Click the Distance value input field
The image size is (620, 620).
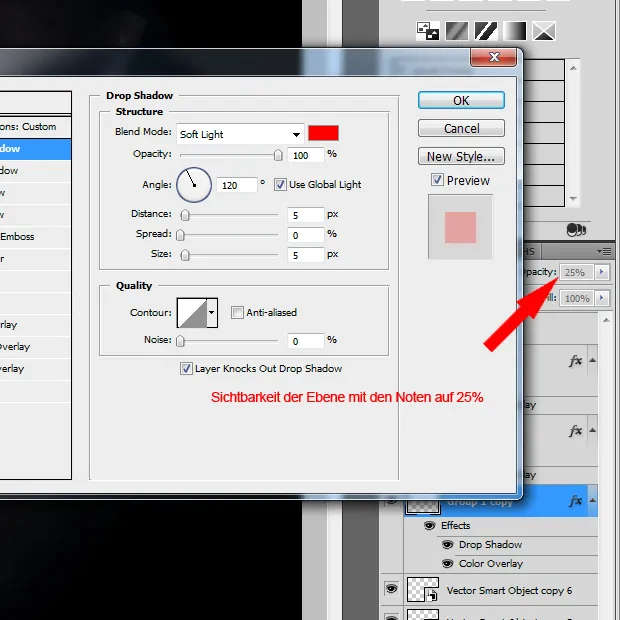click(302, 214)
